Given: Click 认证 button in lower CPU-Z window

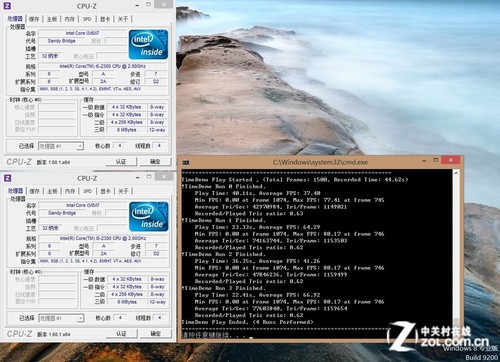Looking at the screenshot, I should tap(121, 334).
